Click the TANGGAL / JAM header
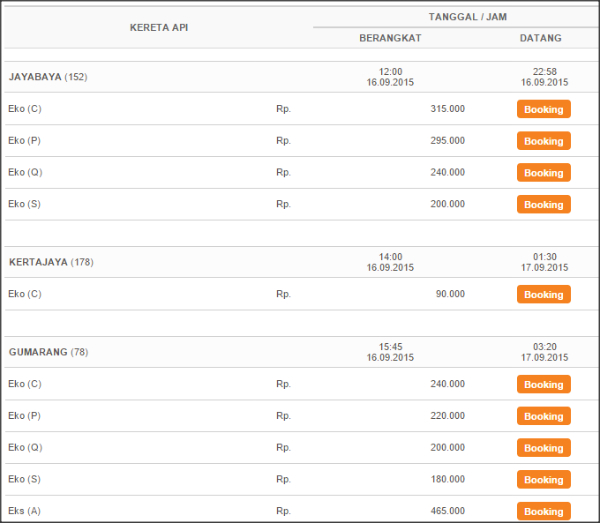 tap(468, 17)
